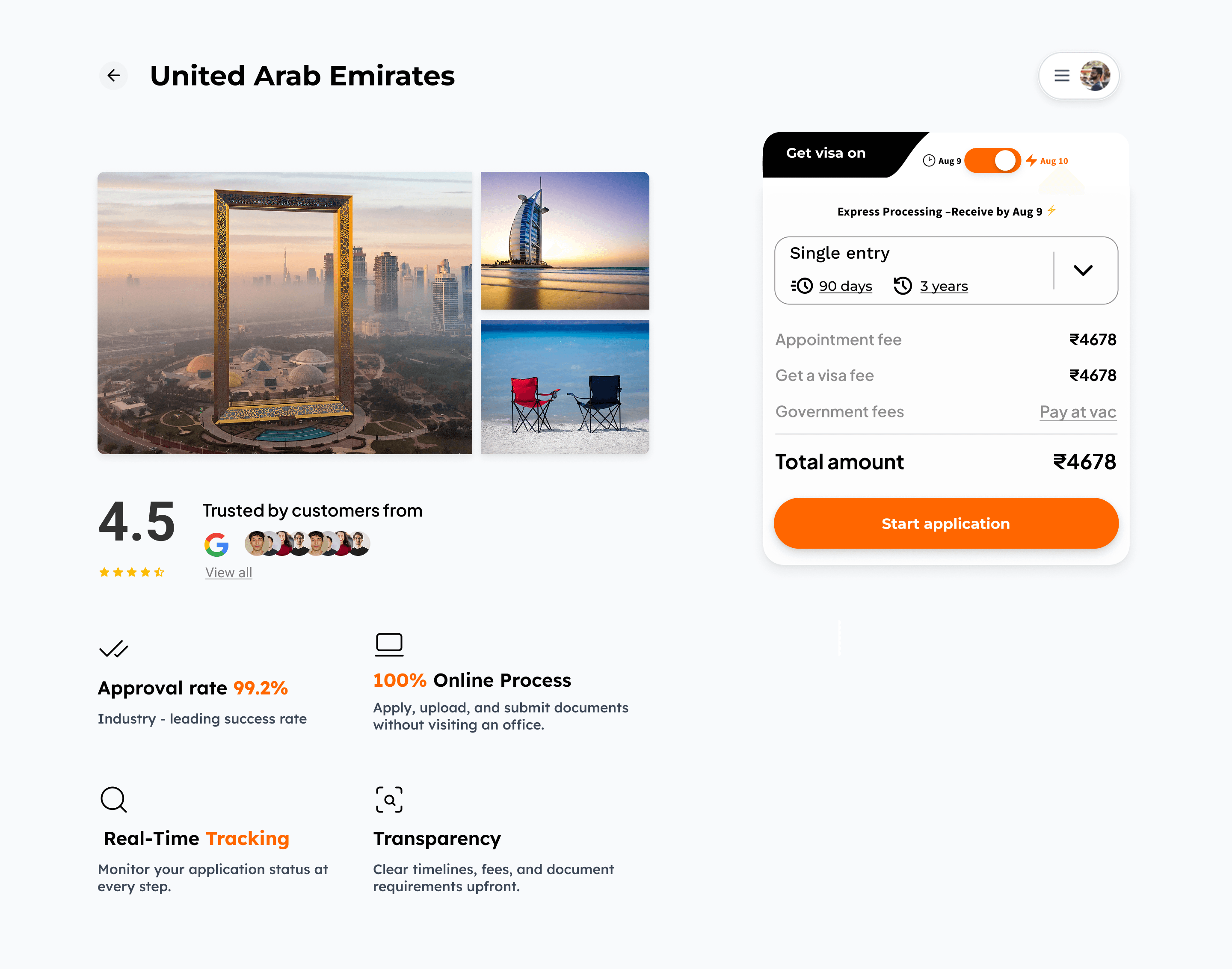
Task: Click the Google logo under the rating
Action: coord(217,544)
